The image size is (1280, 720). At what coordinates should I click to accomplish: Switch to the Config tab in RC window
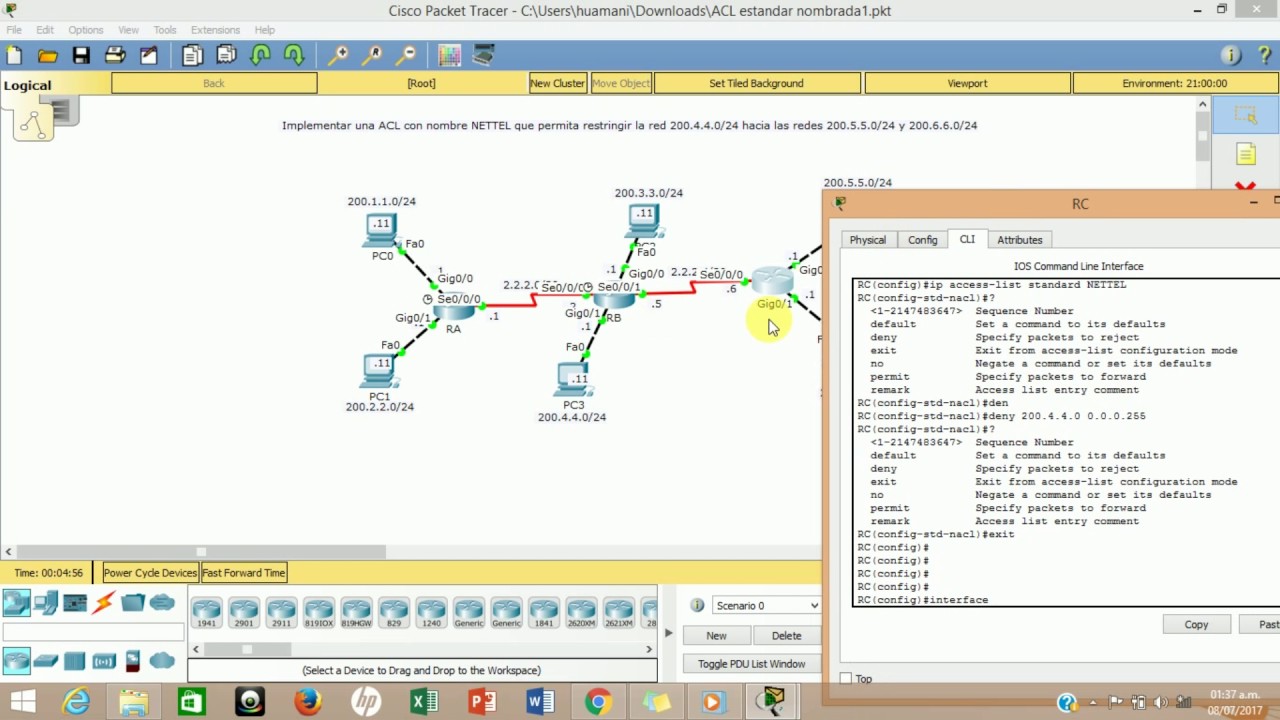pyautogui.click(x=922, y=240)
